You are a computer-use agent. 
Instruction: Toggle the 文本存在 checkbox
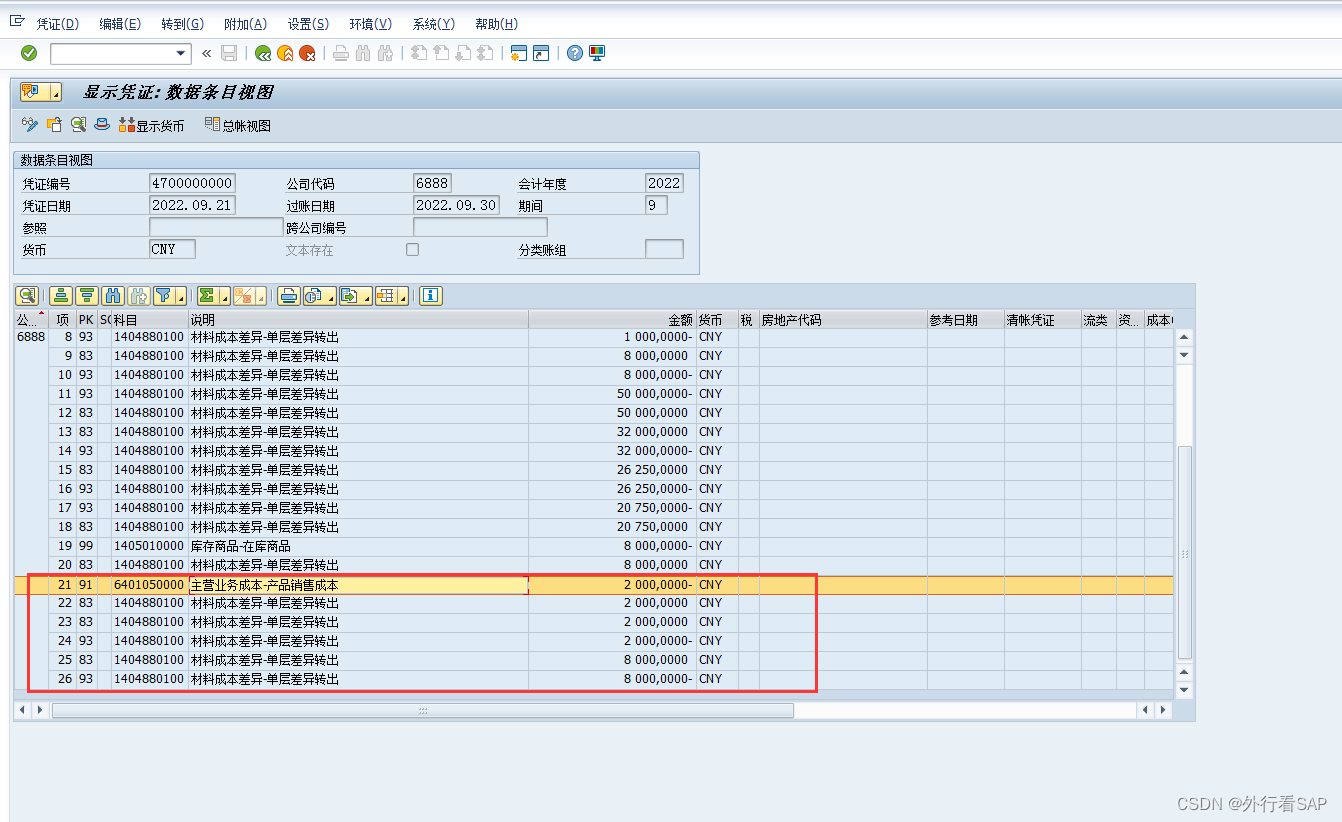[412, 250]
